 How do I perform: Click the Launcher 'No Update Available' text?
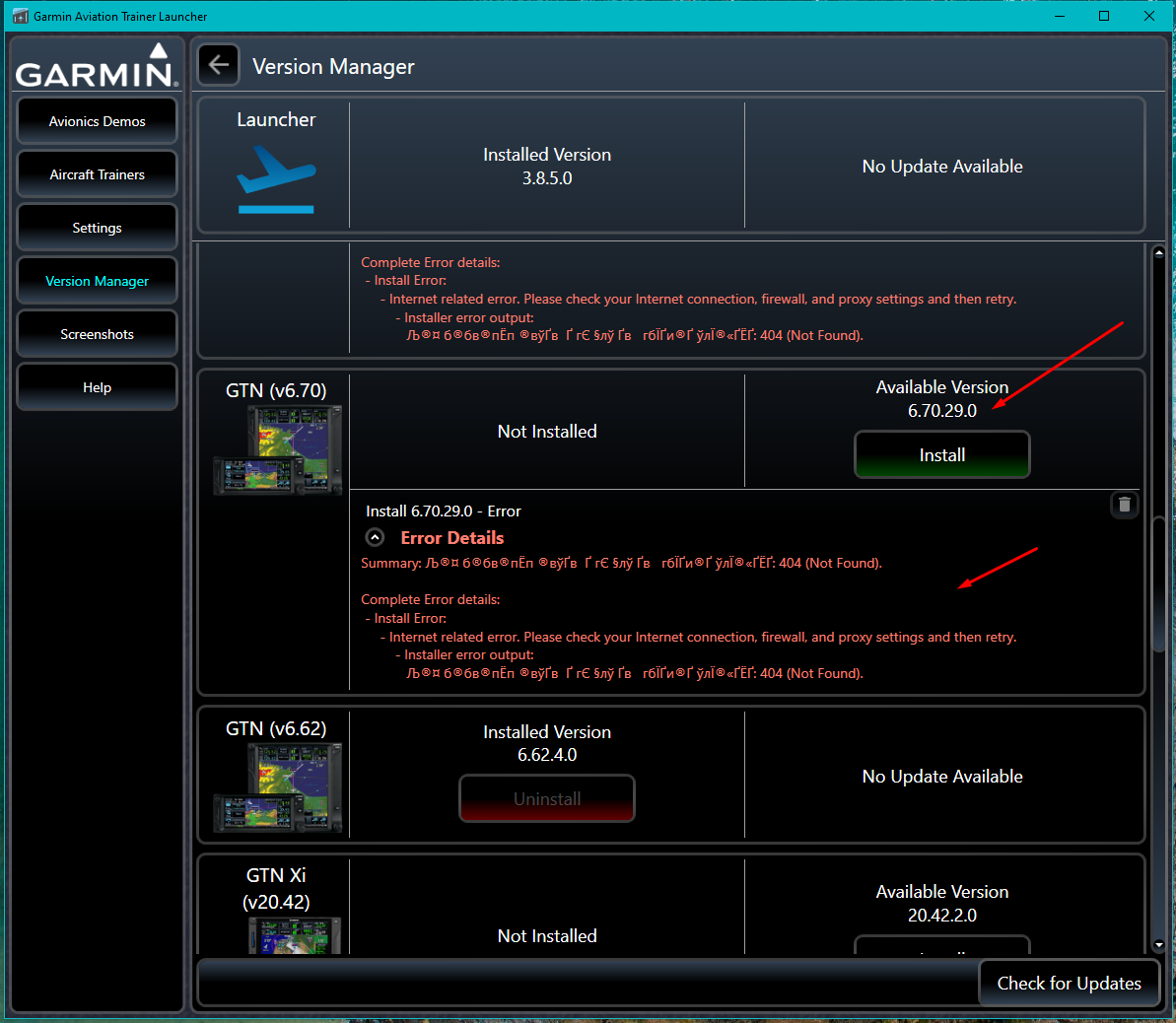pyautogui.click(x=942, y=167)
